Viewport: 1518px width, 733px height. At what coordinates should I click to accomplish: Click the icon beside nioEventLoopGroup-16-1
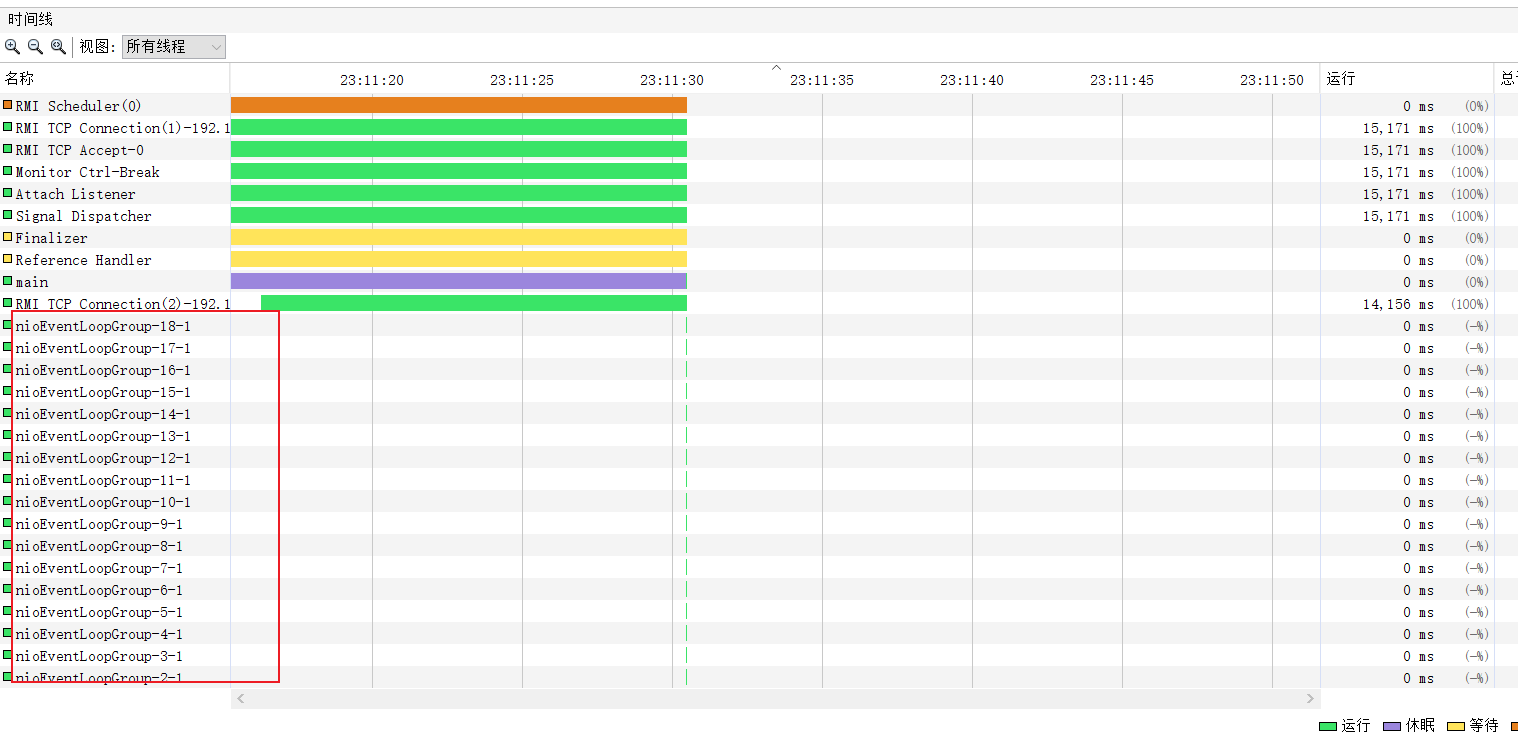8,369
